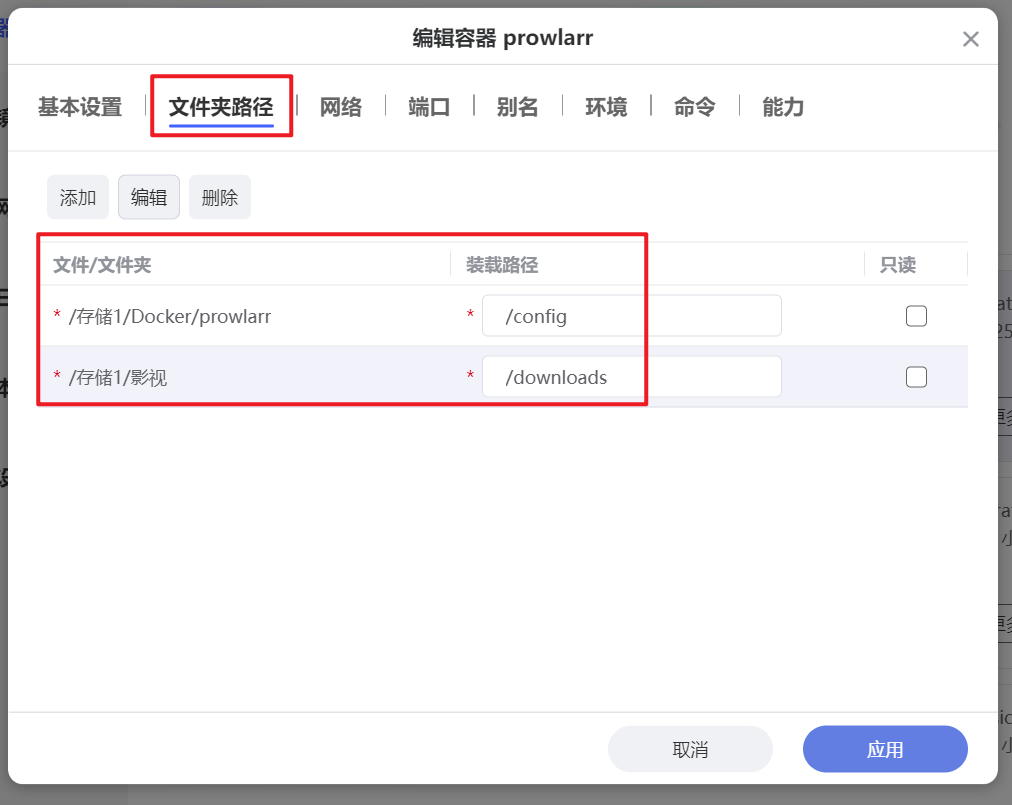Focus the /downloads mount path field
The width and height of the screenshot is (1012, 805).
pyautogui.click(x=632, y=376)
